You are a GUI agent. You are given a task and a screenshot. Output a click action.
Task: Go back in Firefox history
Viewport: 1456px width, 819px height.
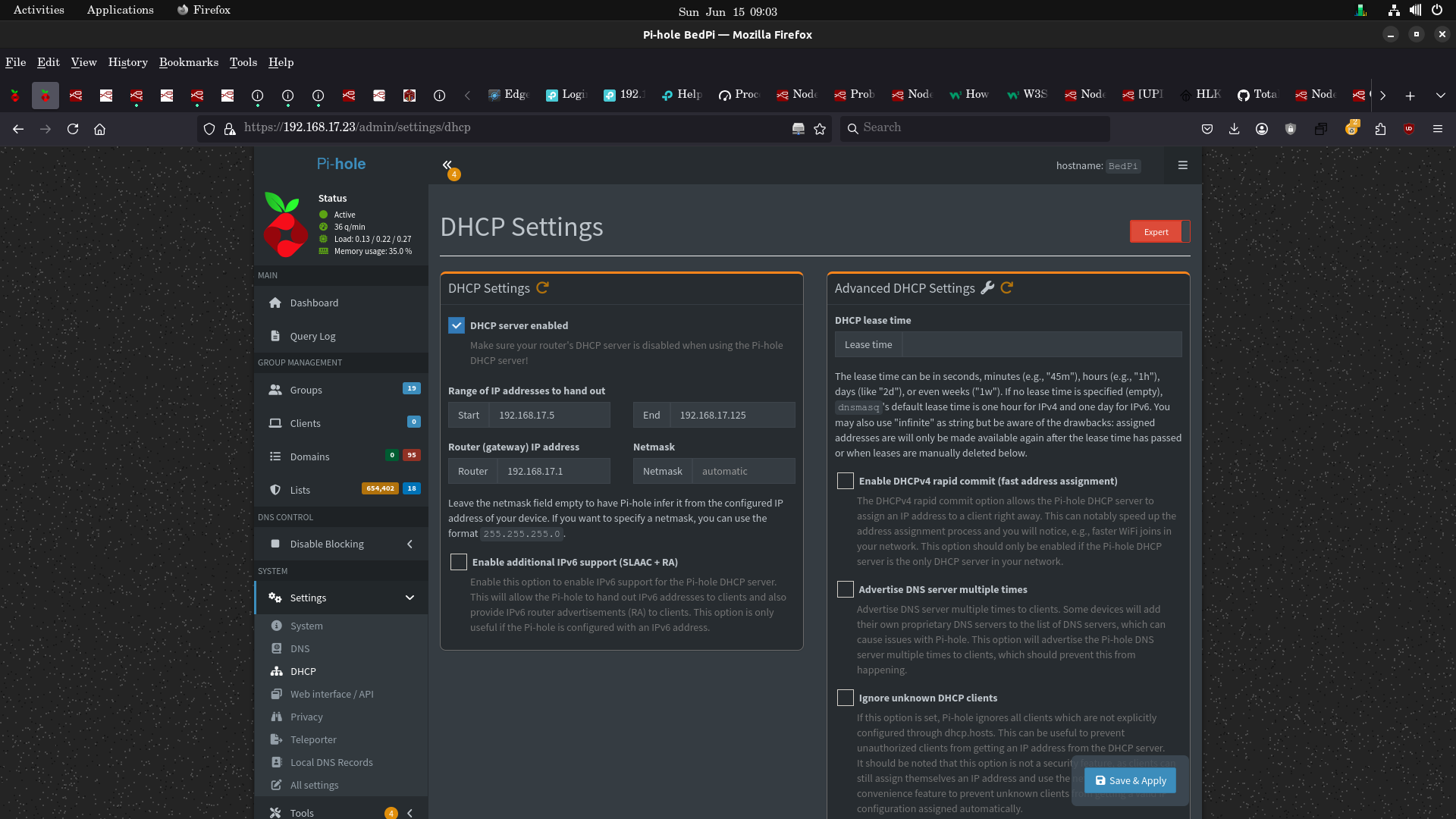click(18, 129)
